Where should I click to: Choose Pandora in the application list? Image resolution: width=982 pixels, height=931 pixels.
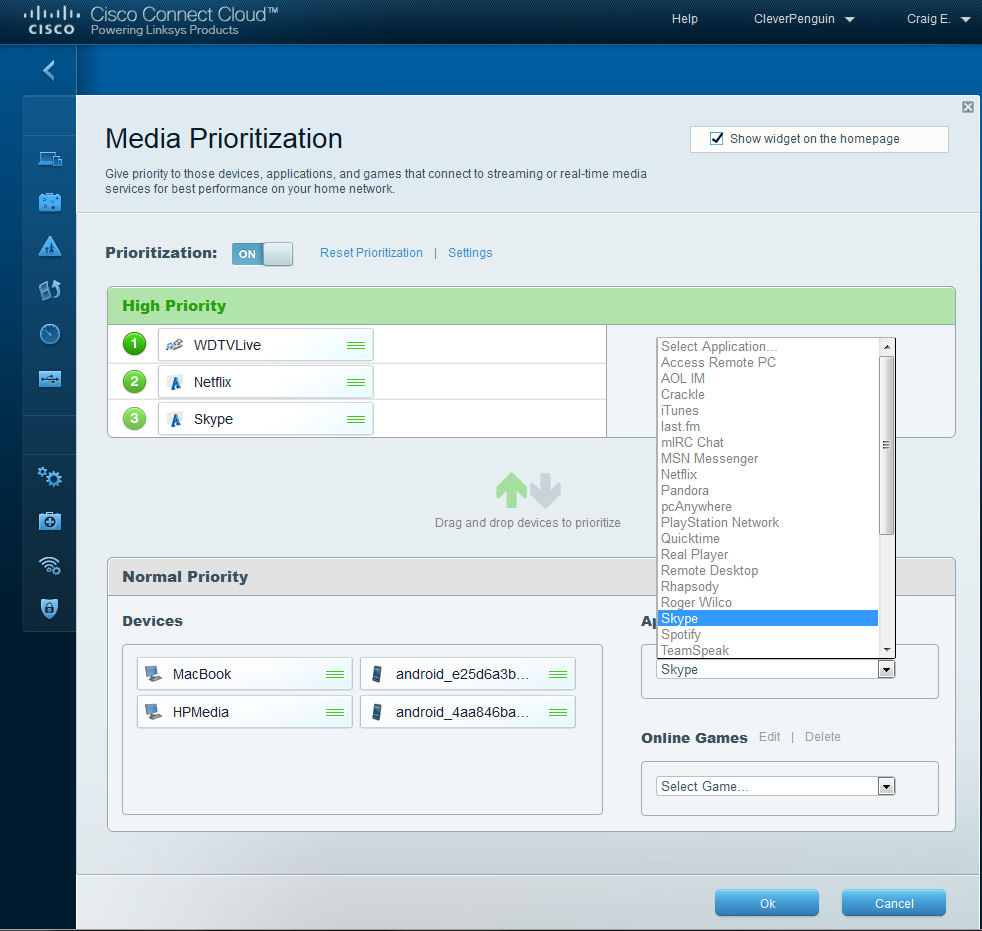768,490
